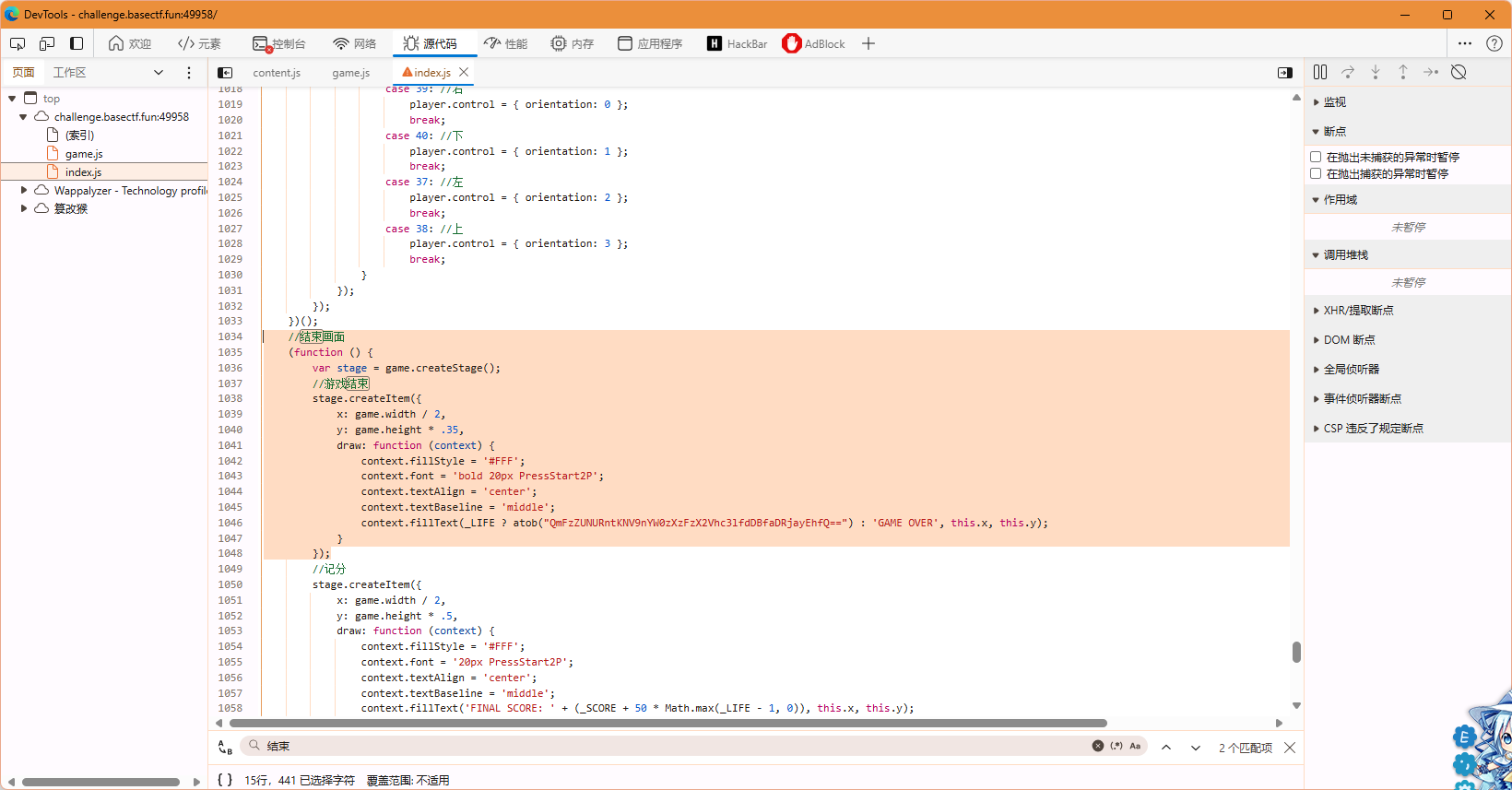Click the pause script execution icon

(1320, 72)
